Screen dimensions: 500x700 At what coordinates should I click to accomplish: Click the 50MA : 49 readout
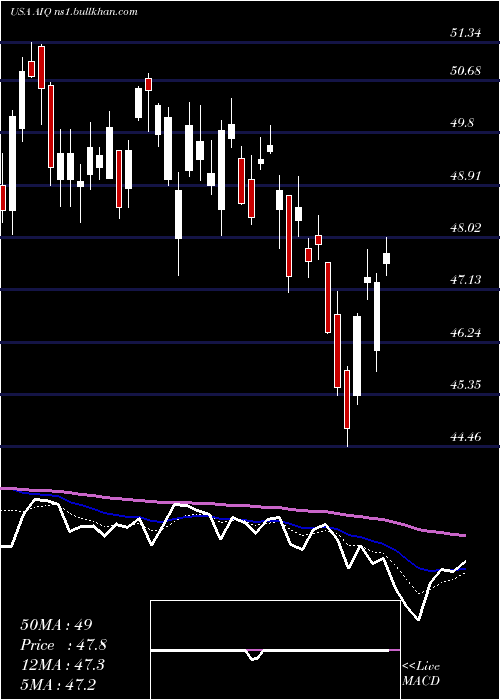pos(56,625)
